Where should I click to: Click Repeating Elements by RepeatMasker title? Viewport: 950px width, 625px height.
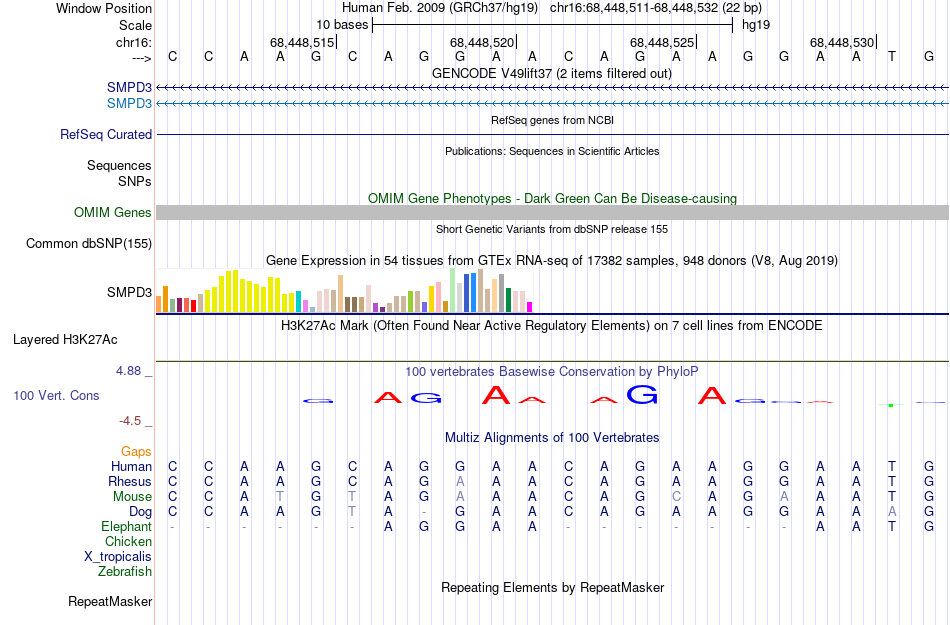pyautogui.click(x=552, y=587)
